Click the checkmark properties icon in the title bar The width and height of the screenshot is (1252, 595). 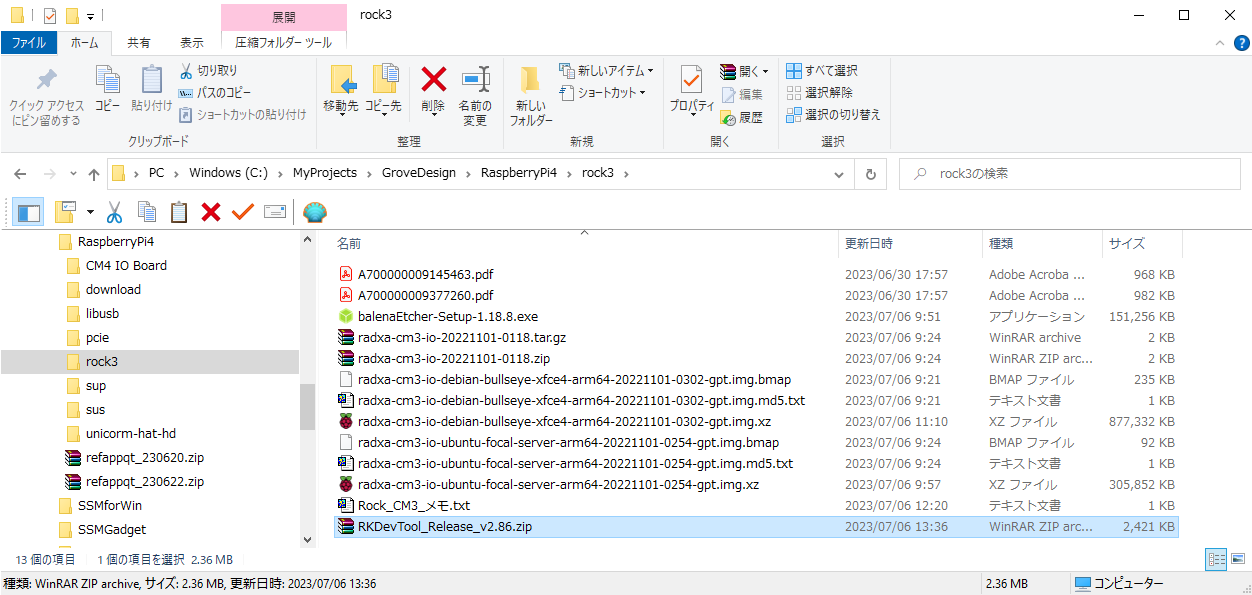(51, 15)
